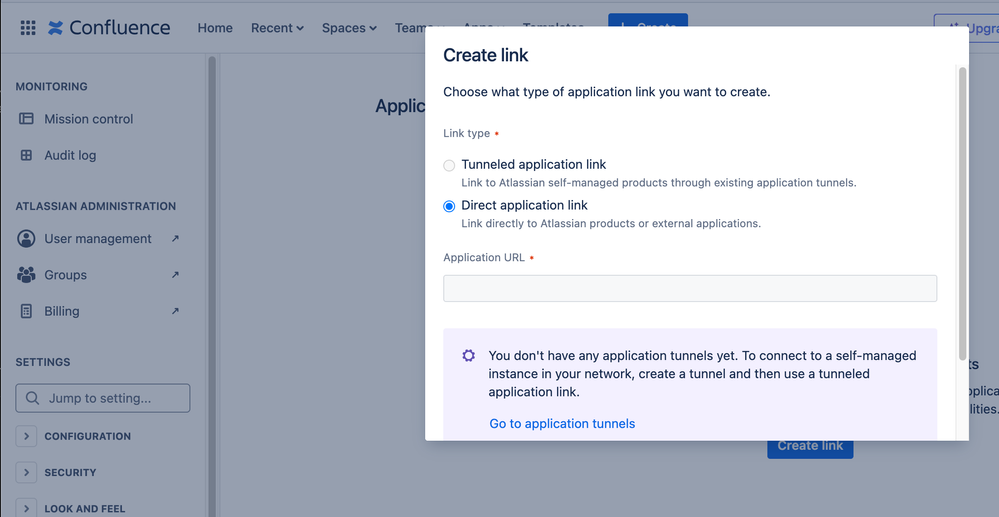Click the Billing icon

pos(26,311)
